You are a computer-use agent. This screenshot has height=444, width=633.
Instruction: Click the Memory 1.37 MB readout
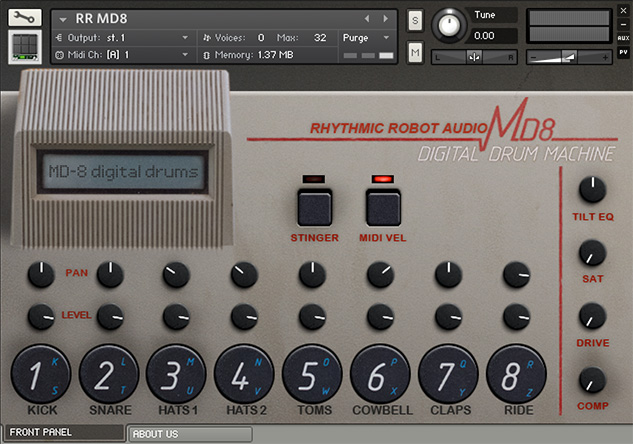tap(249, 54)
